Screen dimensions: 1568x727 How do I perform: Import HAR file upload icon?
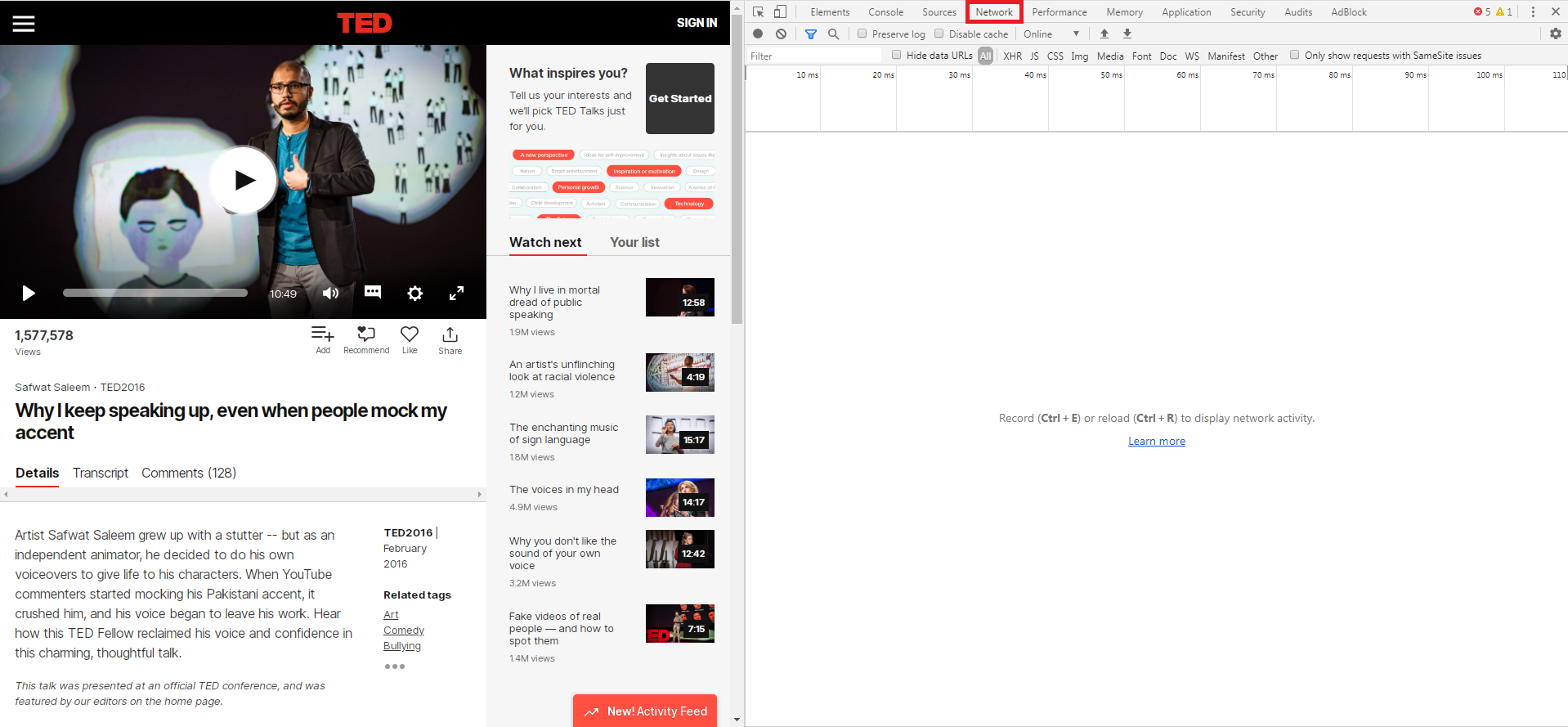[x=1104, y=34]
